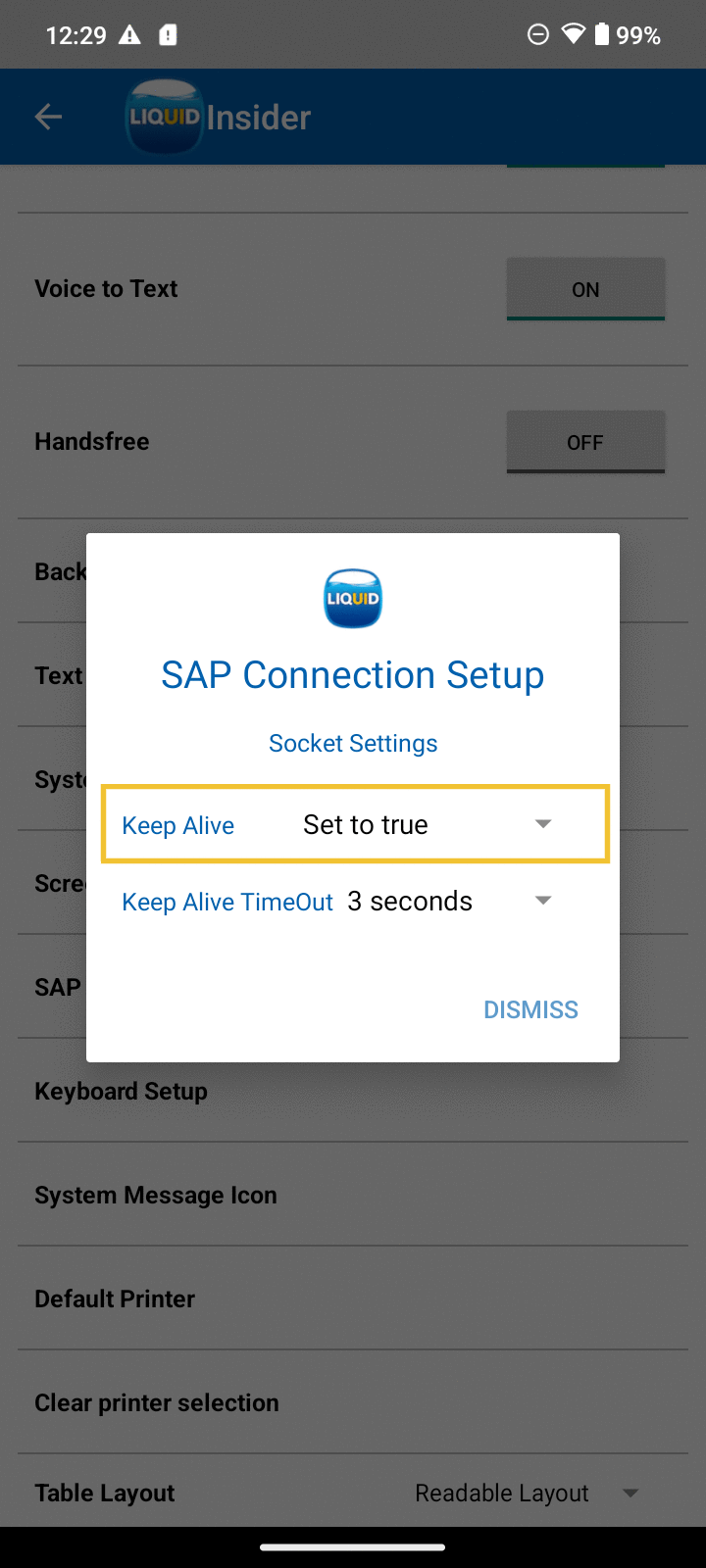Toggle Voice to Text ON switch
The width and height of the screenshot is (706, 1568).
coord(585,289)
